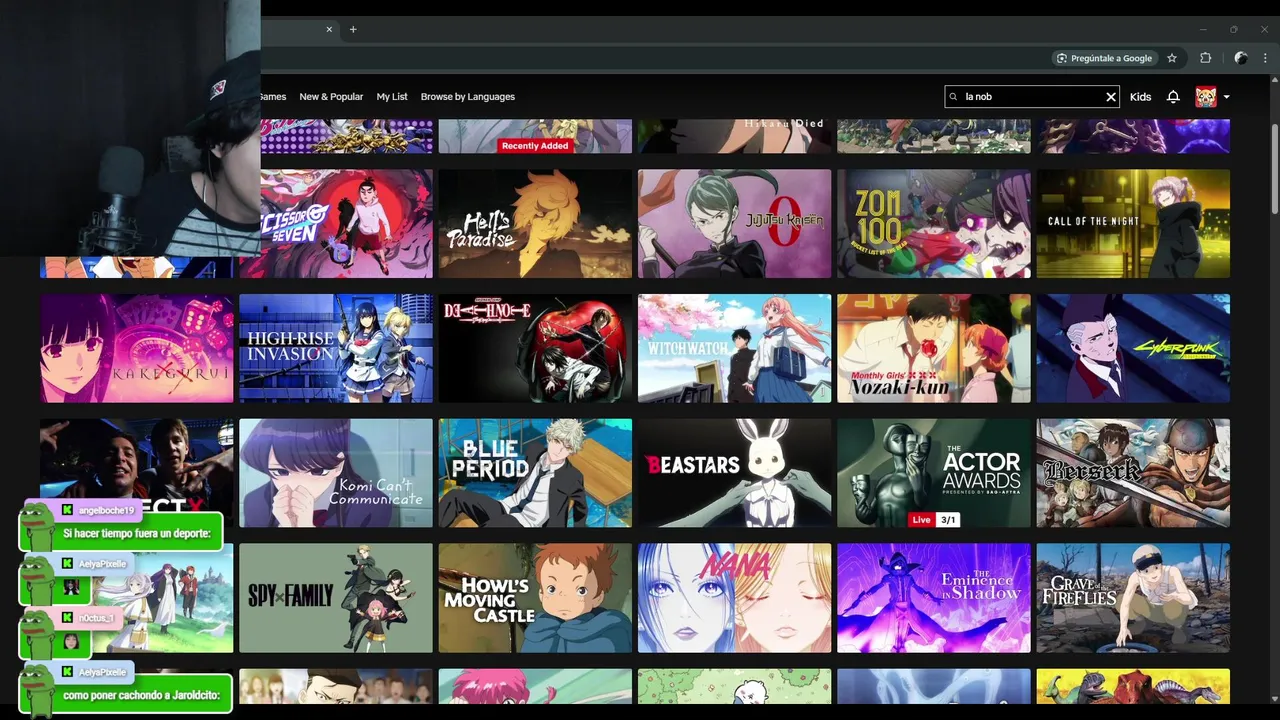Open Komi Can't Communicate card
The width and height of the screenshot is (1280, 720).
pyautogui.click(x=336, y=473)
